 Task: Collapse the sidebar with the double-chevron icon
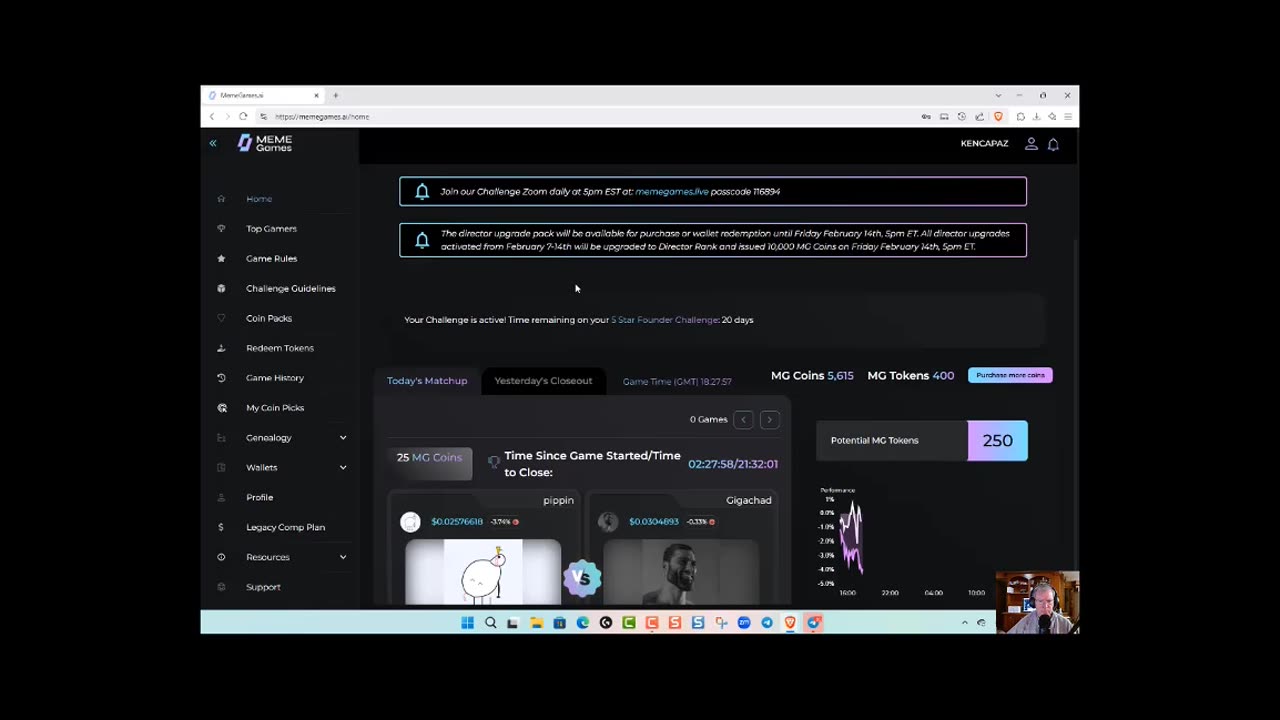213,144
